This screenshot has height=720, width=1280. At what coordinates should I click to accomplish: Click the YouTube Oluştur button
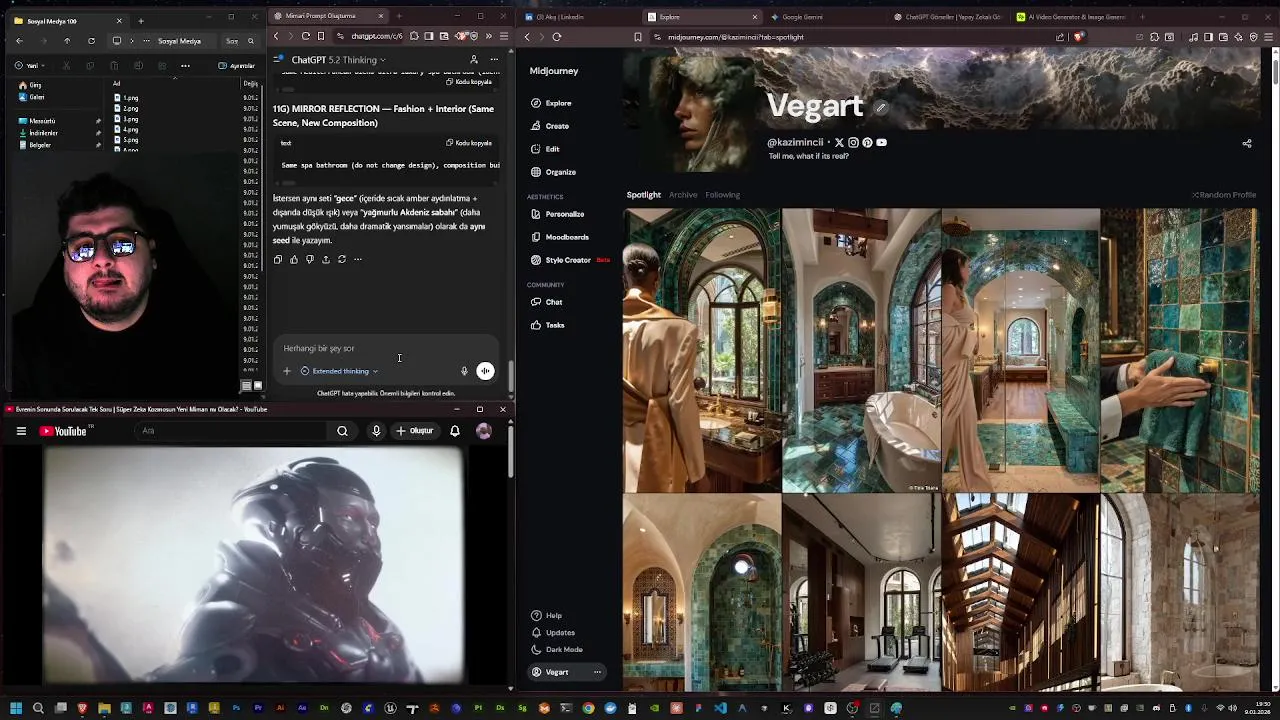tap(415, 431)
